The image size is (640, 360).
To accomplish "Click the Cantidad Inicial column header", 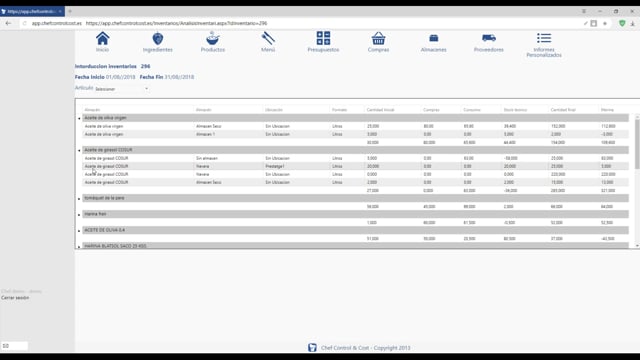I will 380,110.
